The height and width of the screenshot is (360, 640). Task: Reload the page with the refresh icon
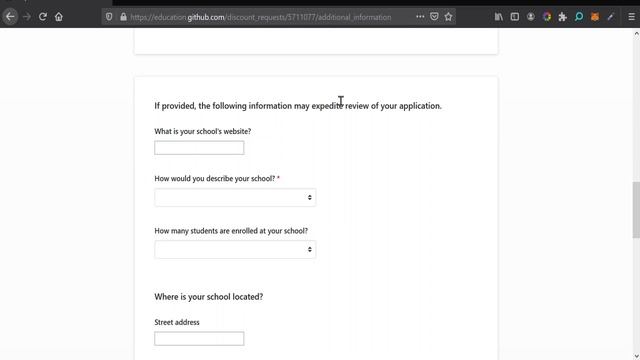tap(42, 17)
